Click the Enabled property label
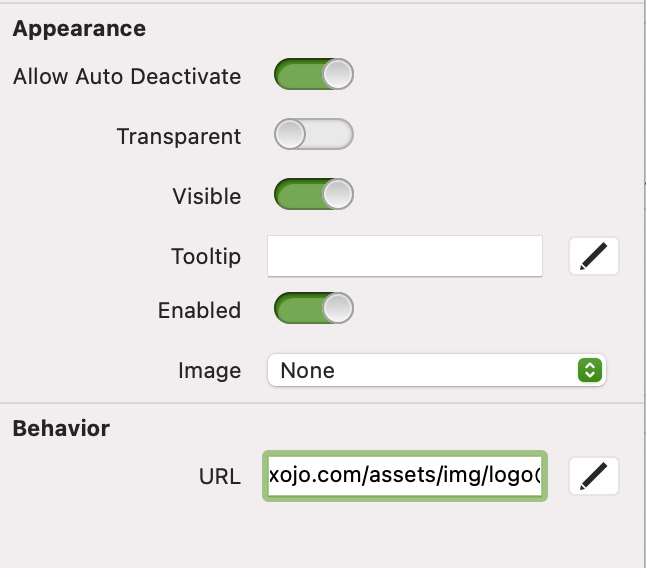 coord(199,310)
